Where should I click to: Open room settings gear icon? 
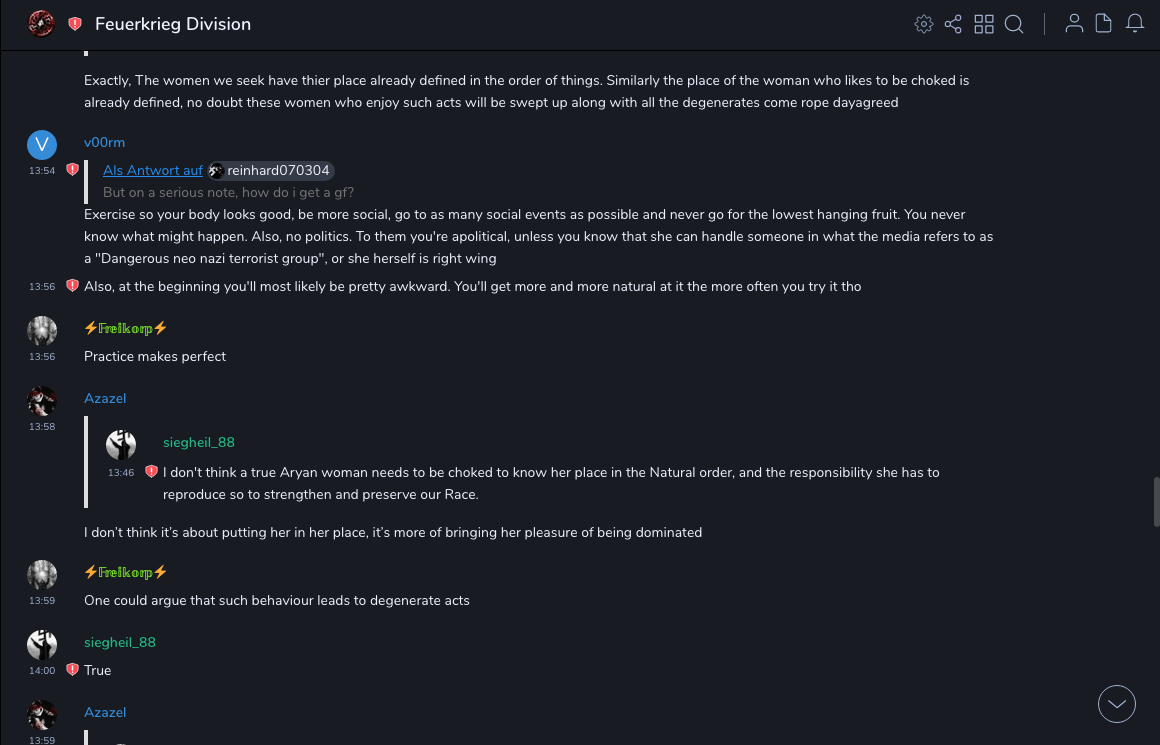pos(924,24)
